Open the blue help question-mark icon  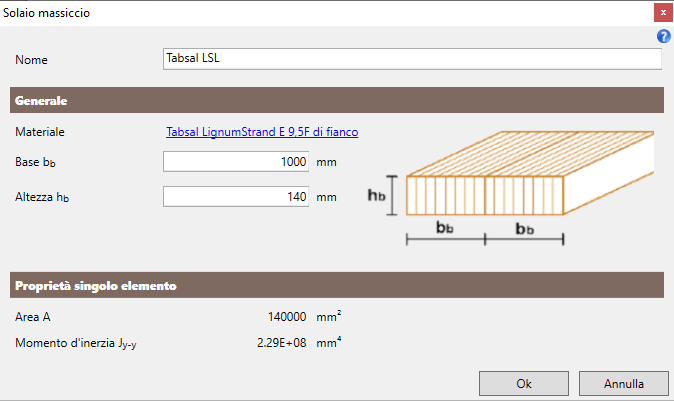click(x=663, y=37)
